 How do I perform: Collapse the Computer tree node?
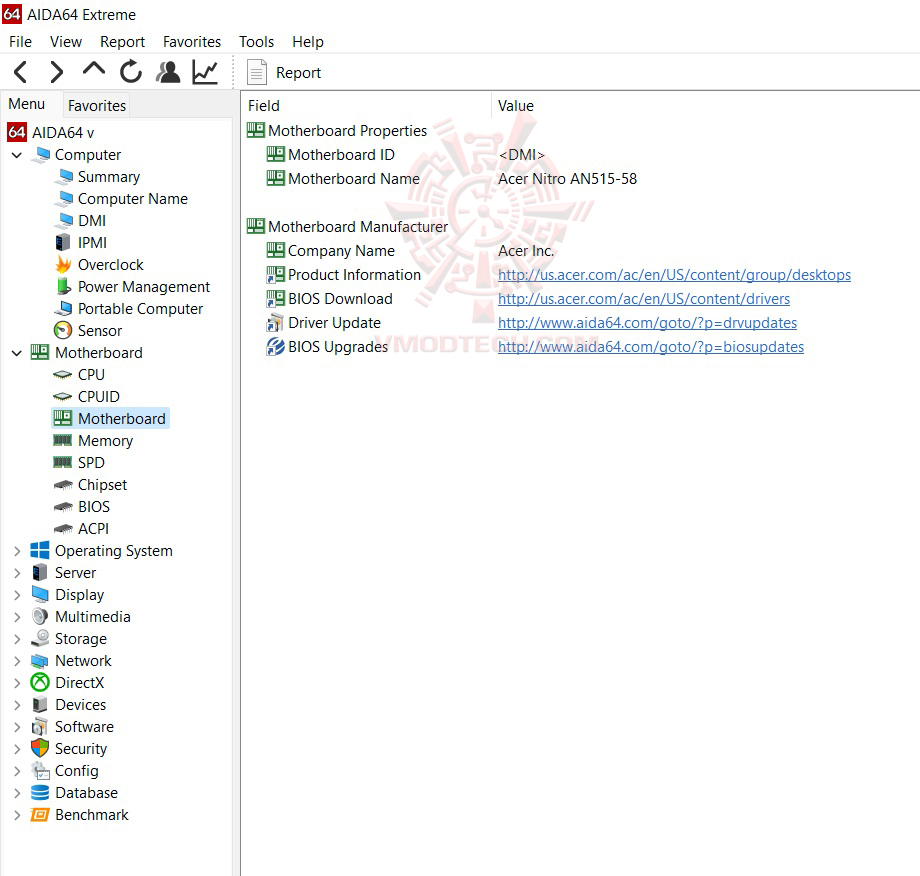click(17, 155)
